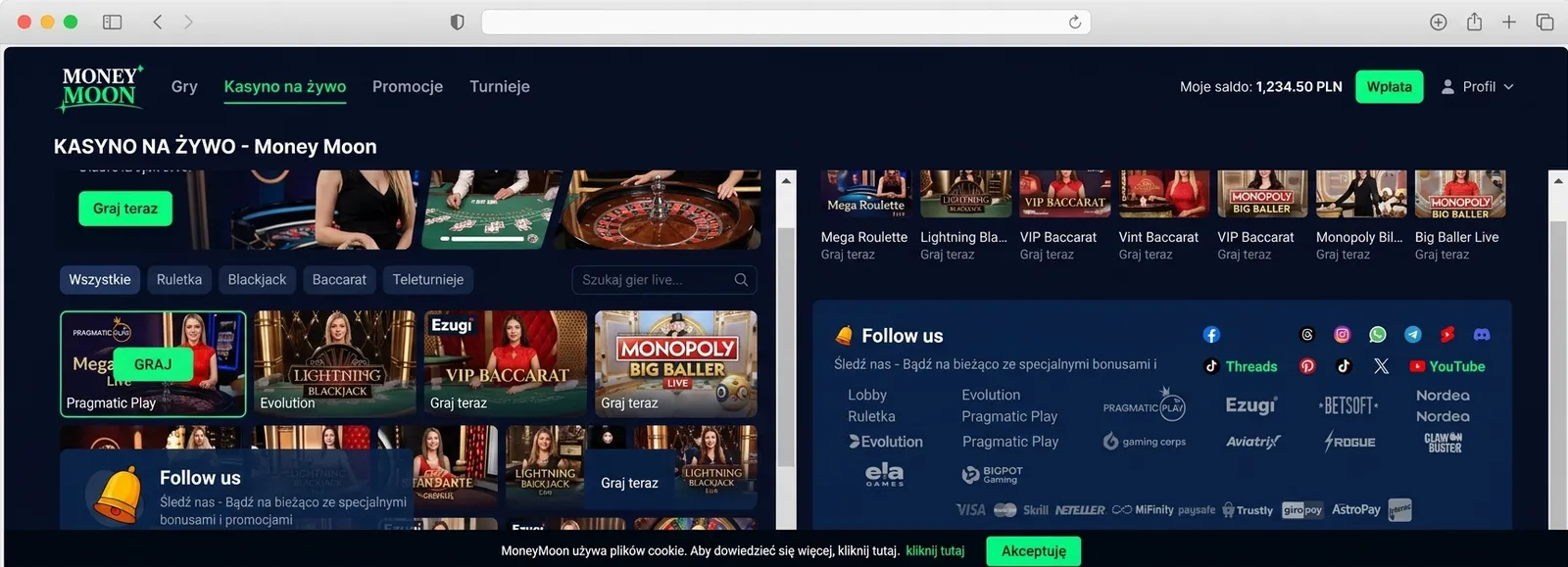Open the Safari tab overview icon

tap(1544, 22)
